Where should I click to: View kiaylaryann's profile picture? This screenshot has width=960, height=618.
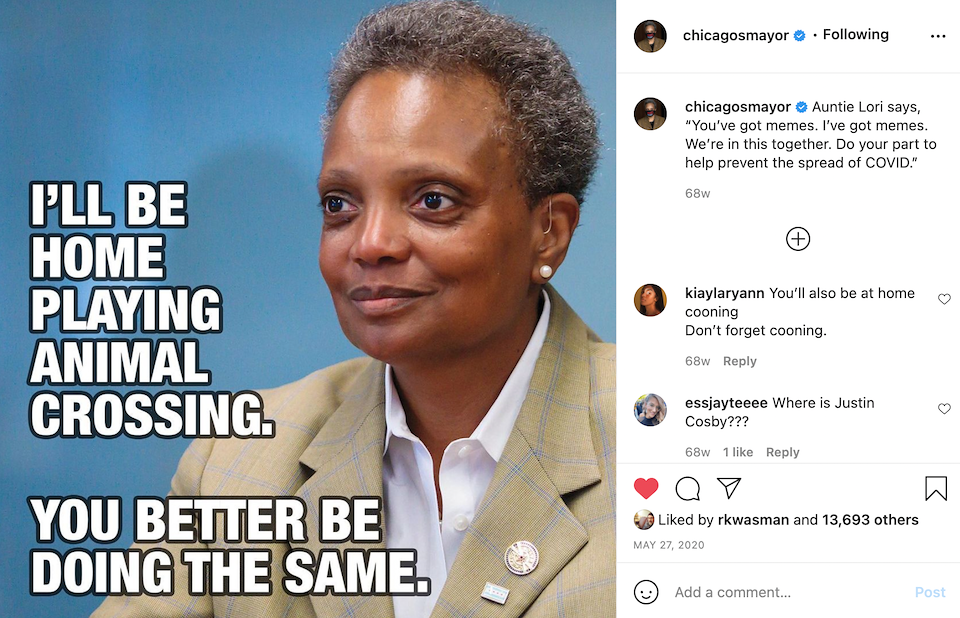click(x=650, y=300)
